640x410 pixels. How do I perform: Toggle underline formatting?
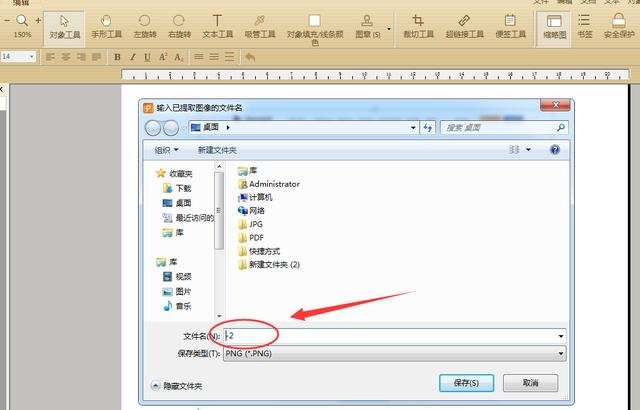[147, 57]
